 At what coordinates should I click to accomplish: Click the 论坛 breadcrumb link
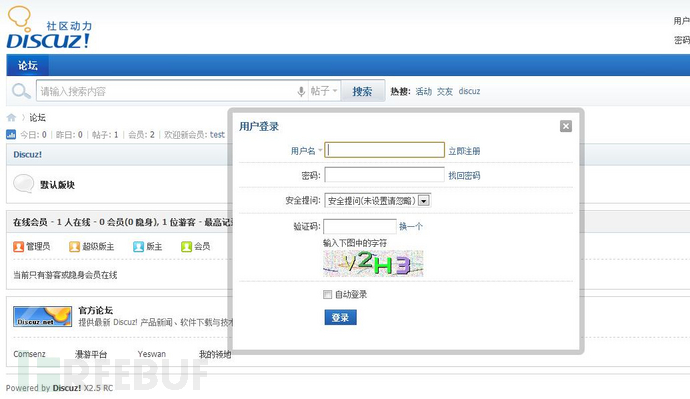click(x=37, y=117)
